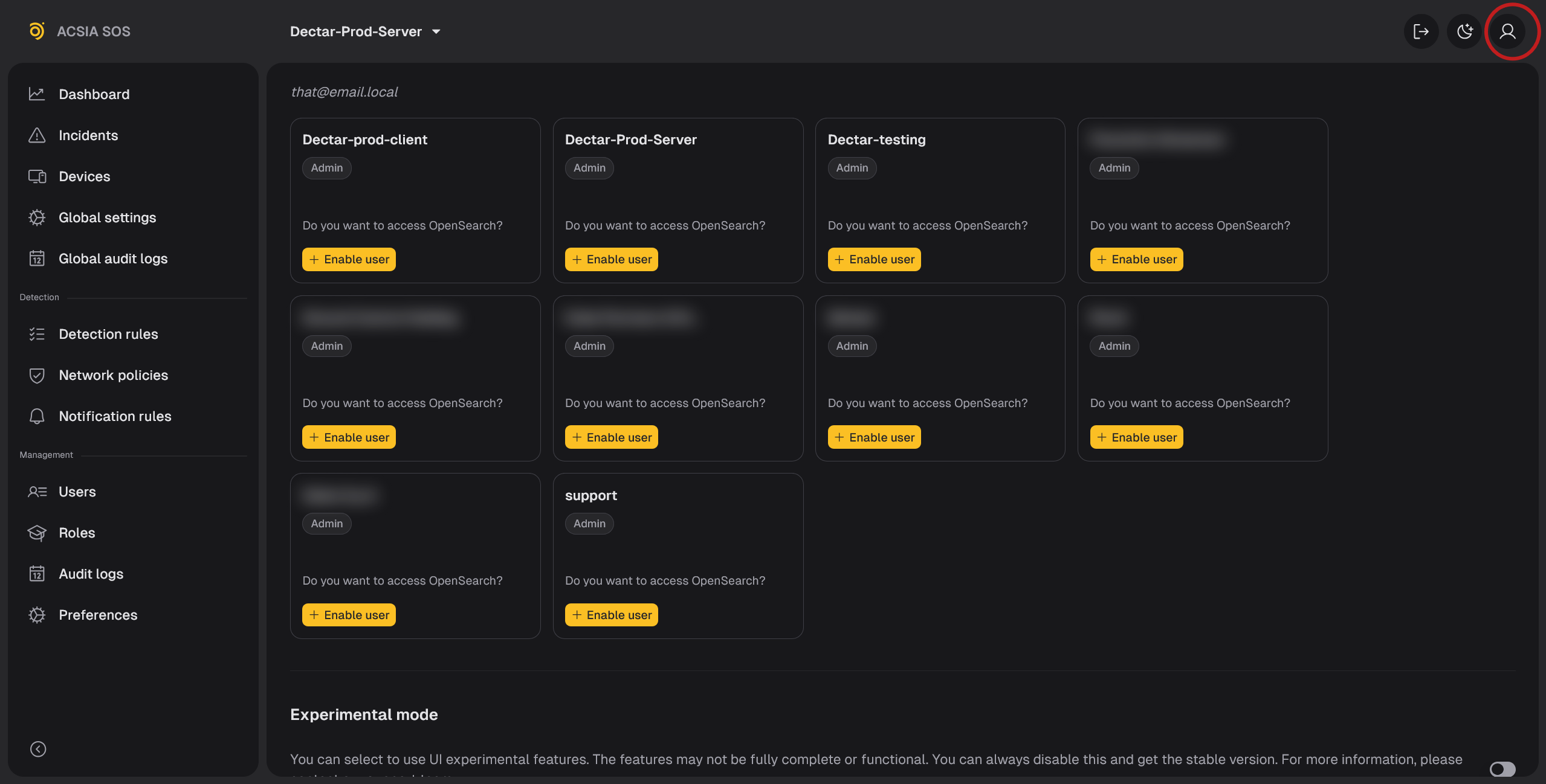Toggle dark mode with the moon icon

[1464, 31]
